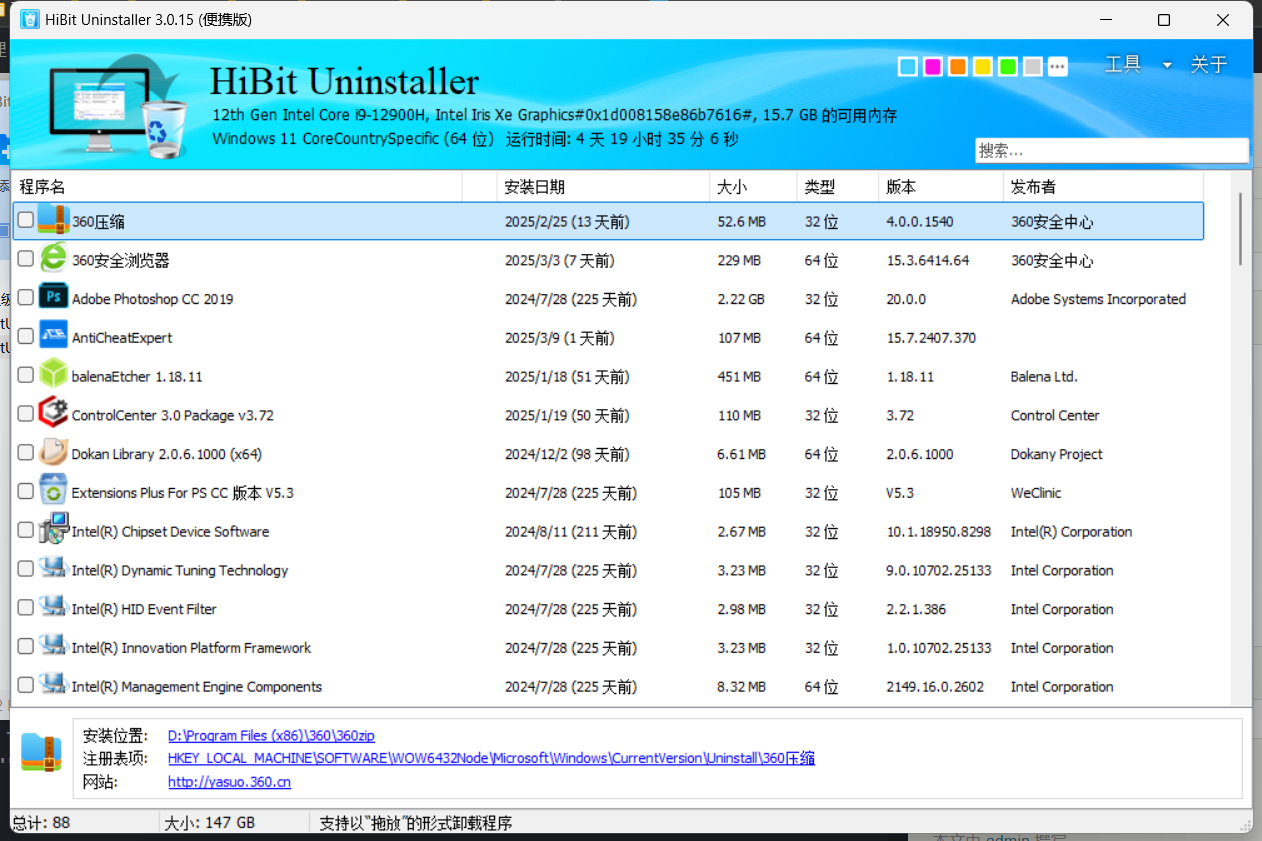Check the Intel(R) Chipset Device Software checkbox
Viewport: 1262px width, 841px height.
(26, 530)
